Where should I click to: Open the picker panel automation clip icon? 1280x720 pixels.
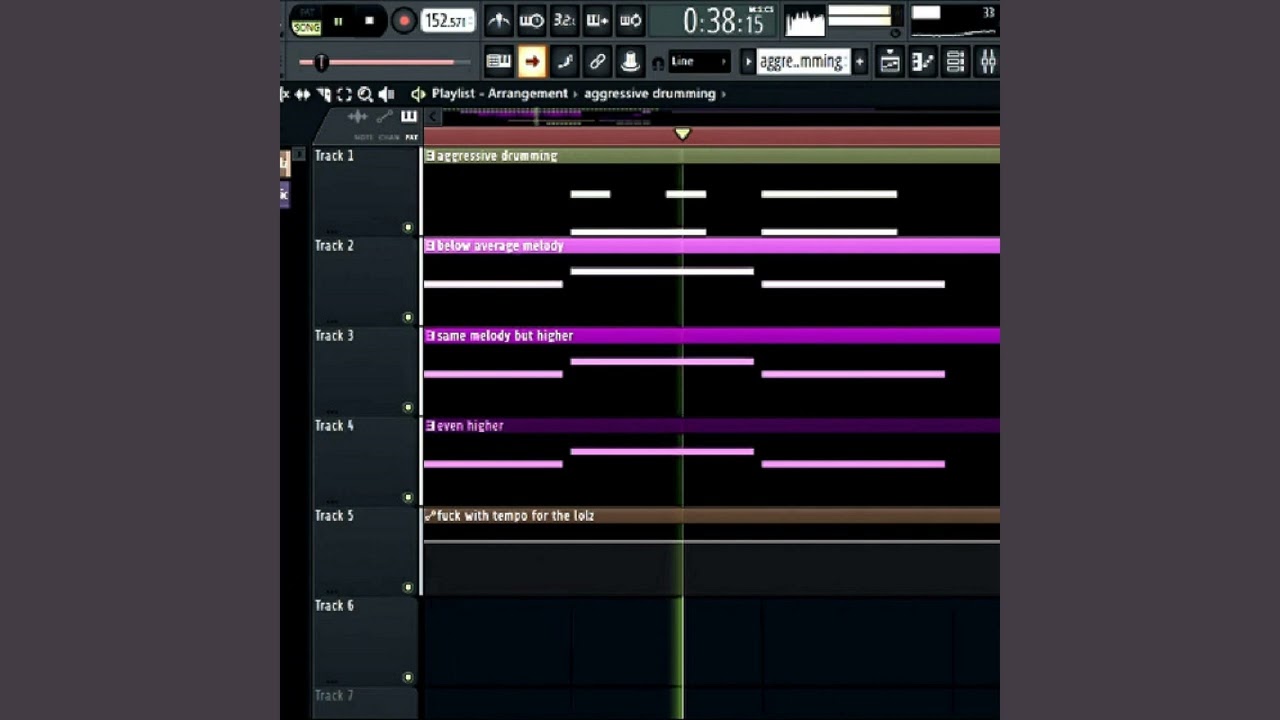tap(385, 117)
